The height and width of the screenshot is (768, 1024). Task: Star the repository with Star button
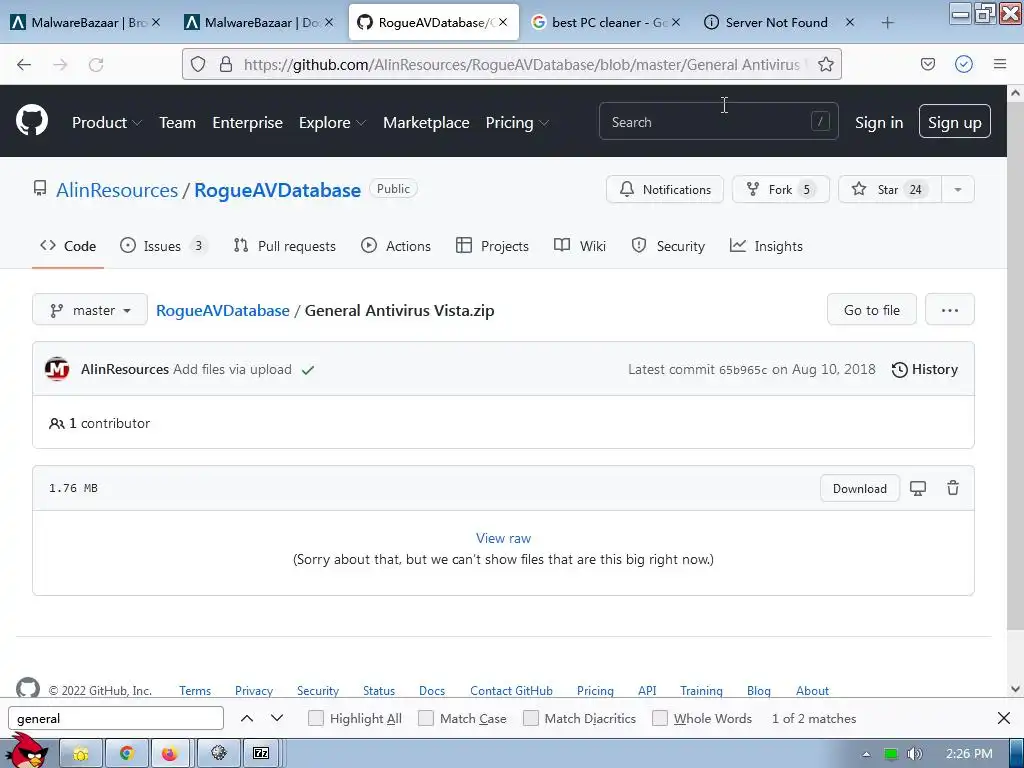click(x=889, y=189)
